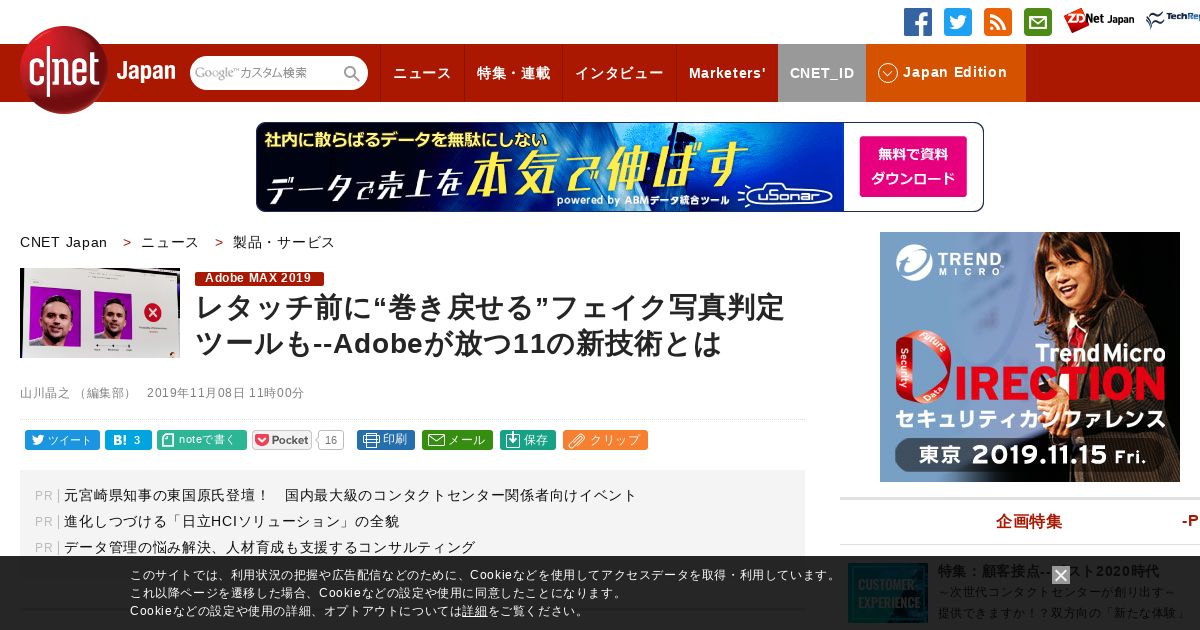Open the Trend Micro DIRECTION ad
The width and height of the screenshot is (1200, 630).
[1030, 357]
